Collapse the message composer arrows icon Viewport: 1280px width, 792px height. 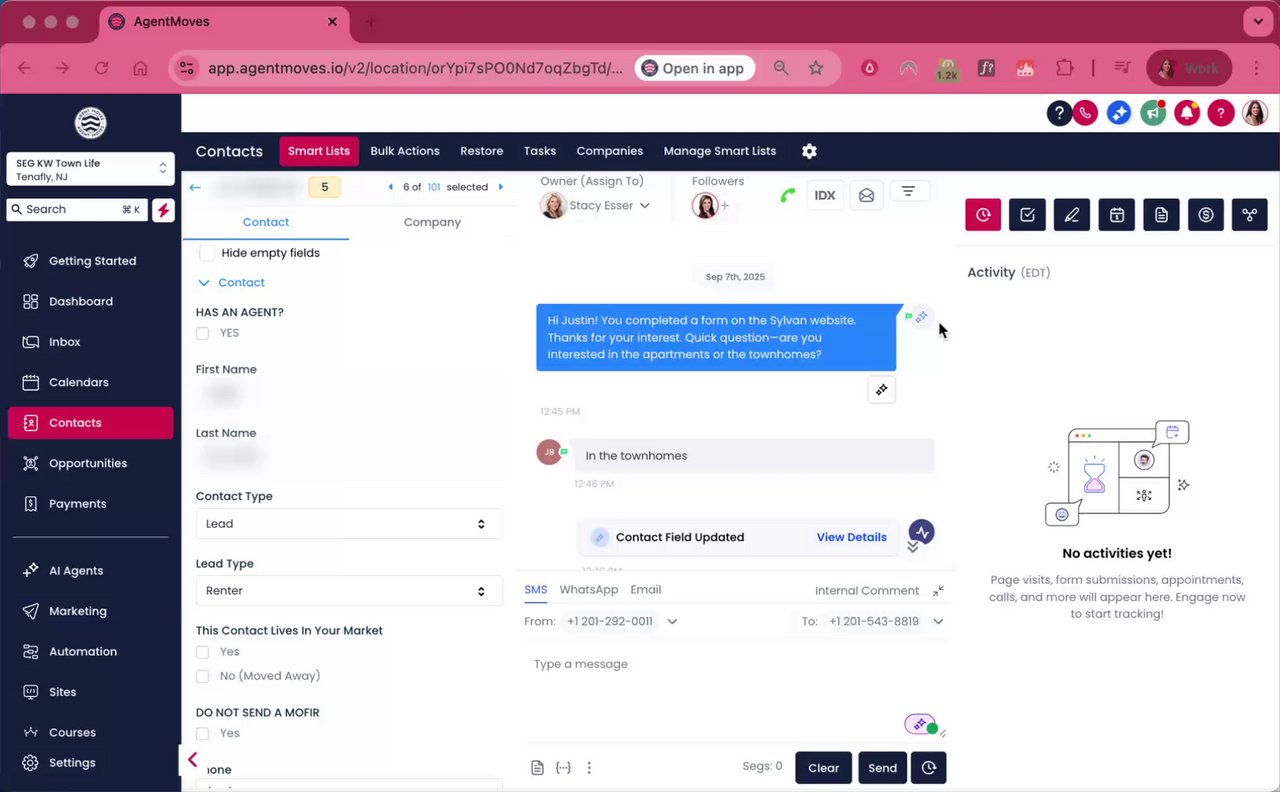[938, 591]
